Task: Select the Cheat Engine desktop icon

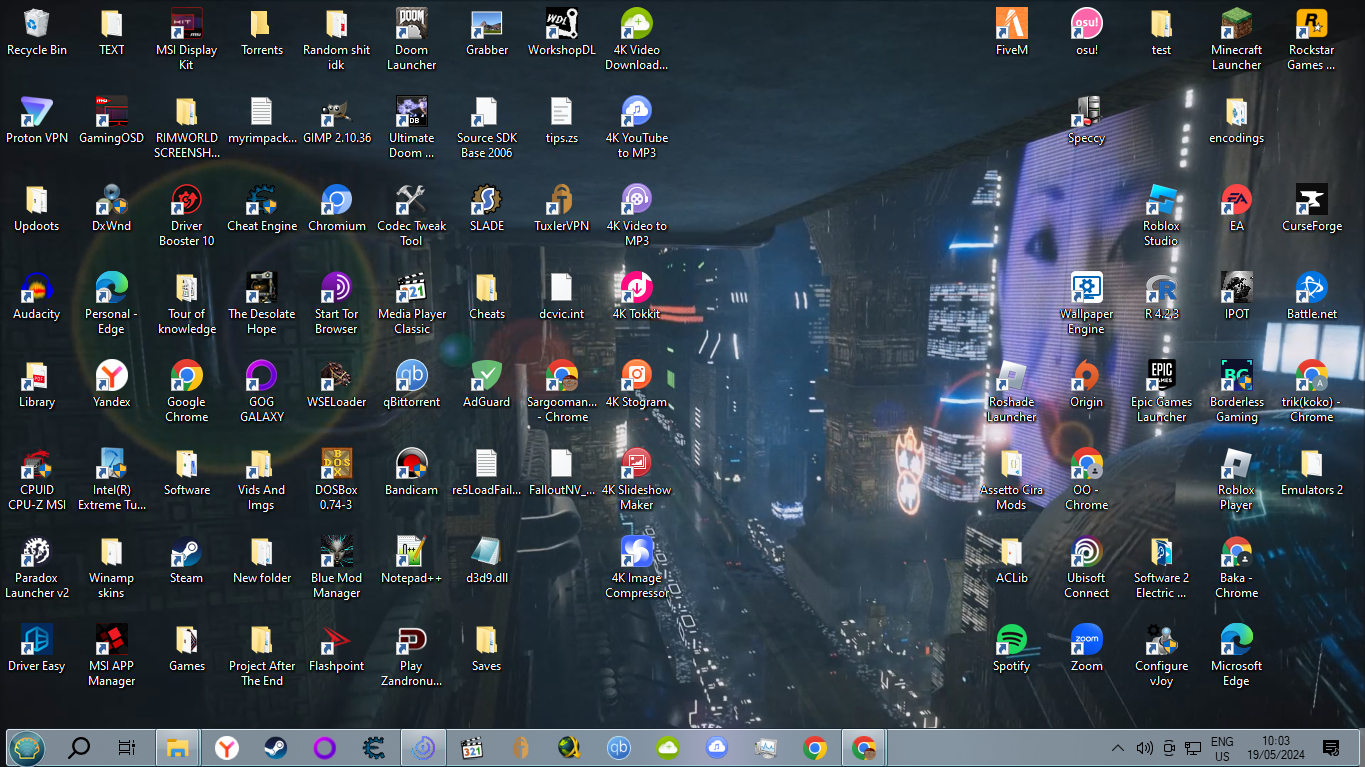Action: 262,201
